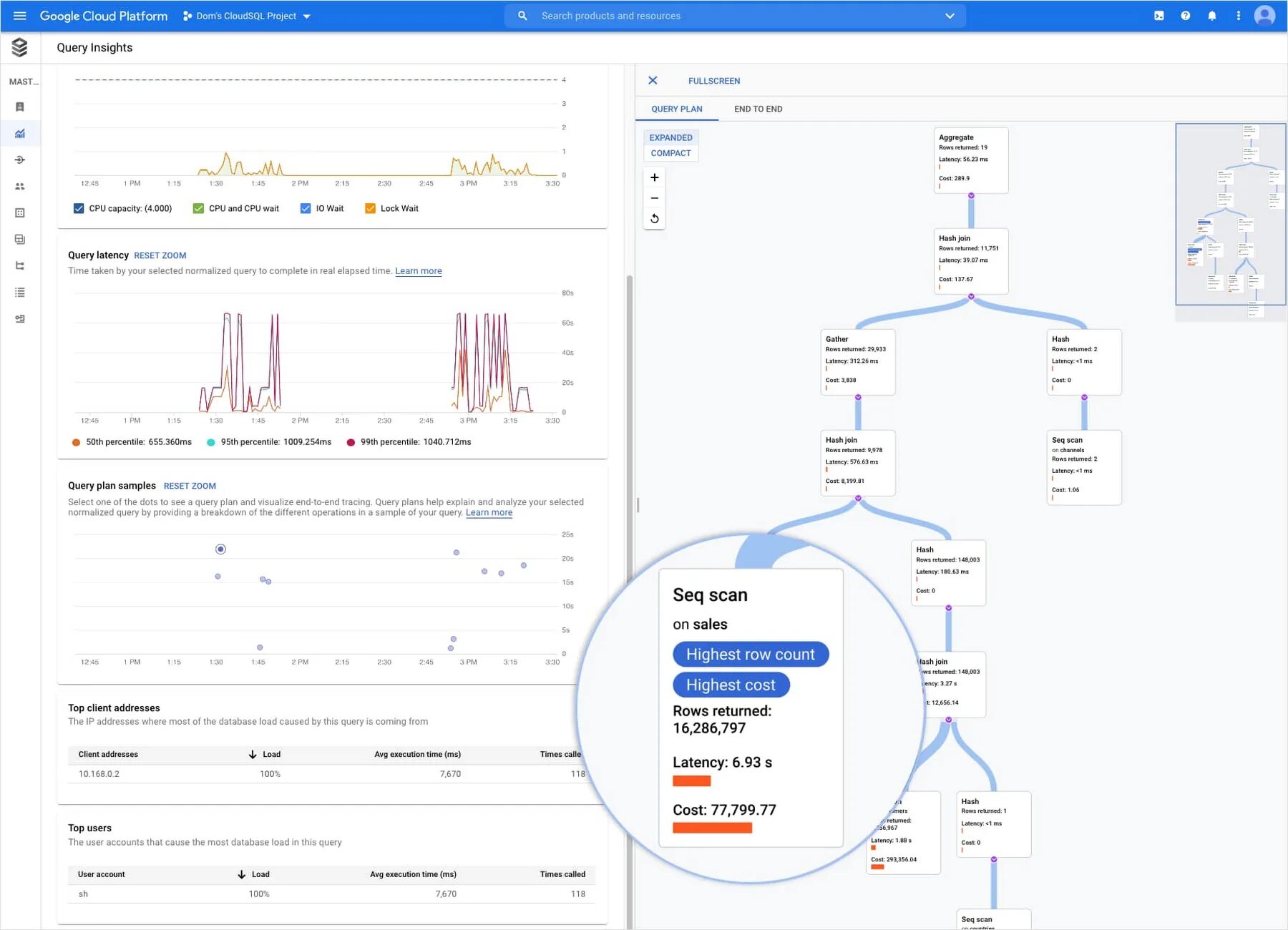
Task: Open the hamburger navigation menu
Action: (x=19, y=15)
